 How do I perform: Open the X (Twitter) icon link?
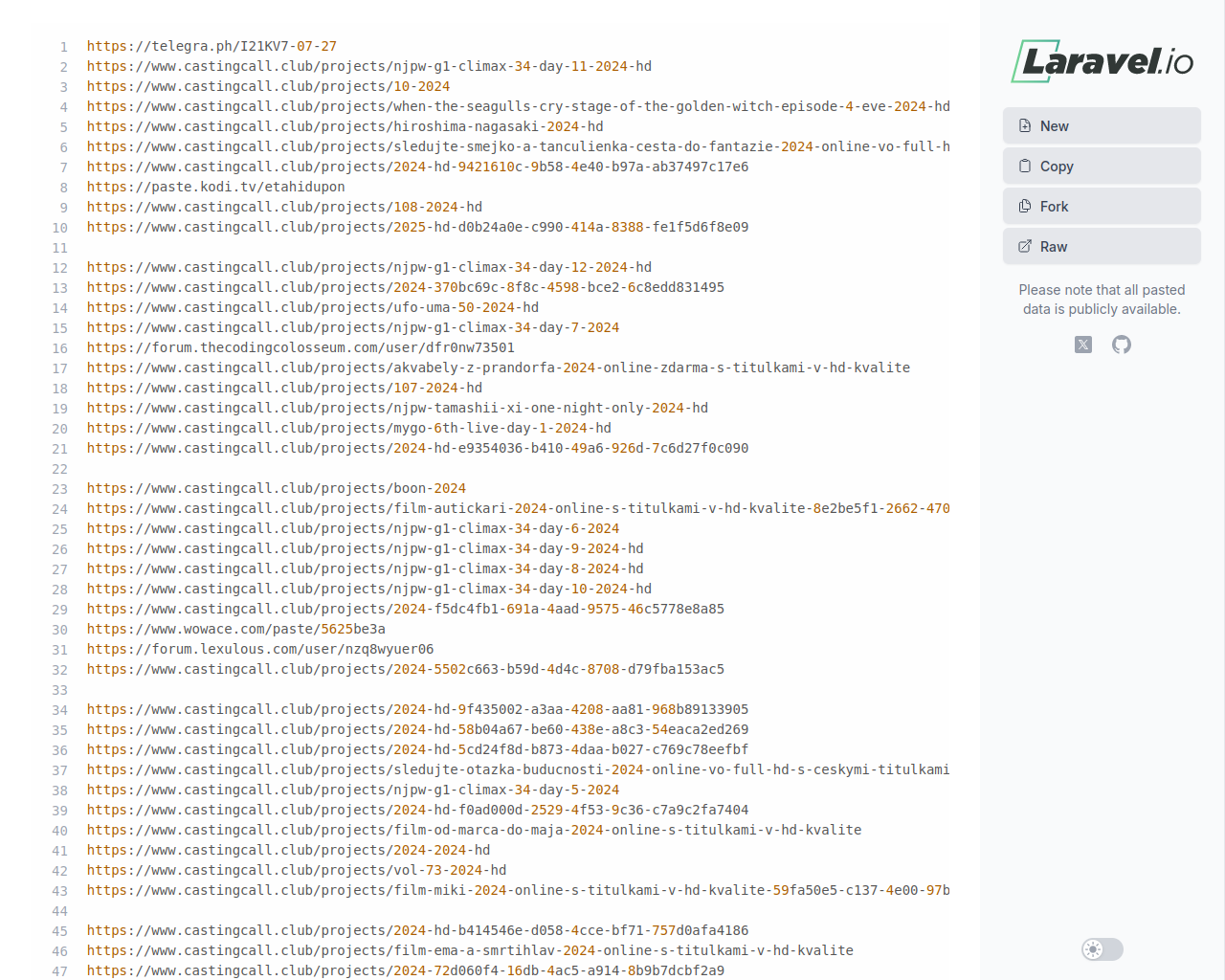[1083, 345]
